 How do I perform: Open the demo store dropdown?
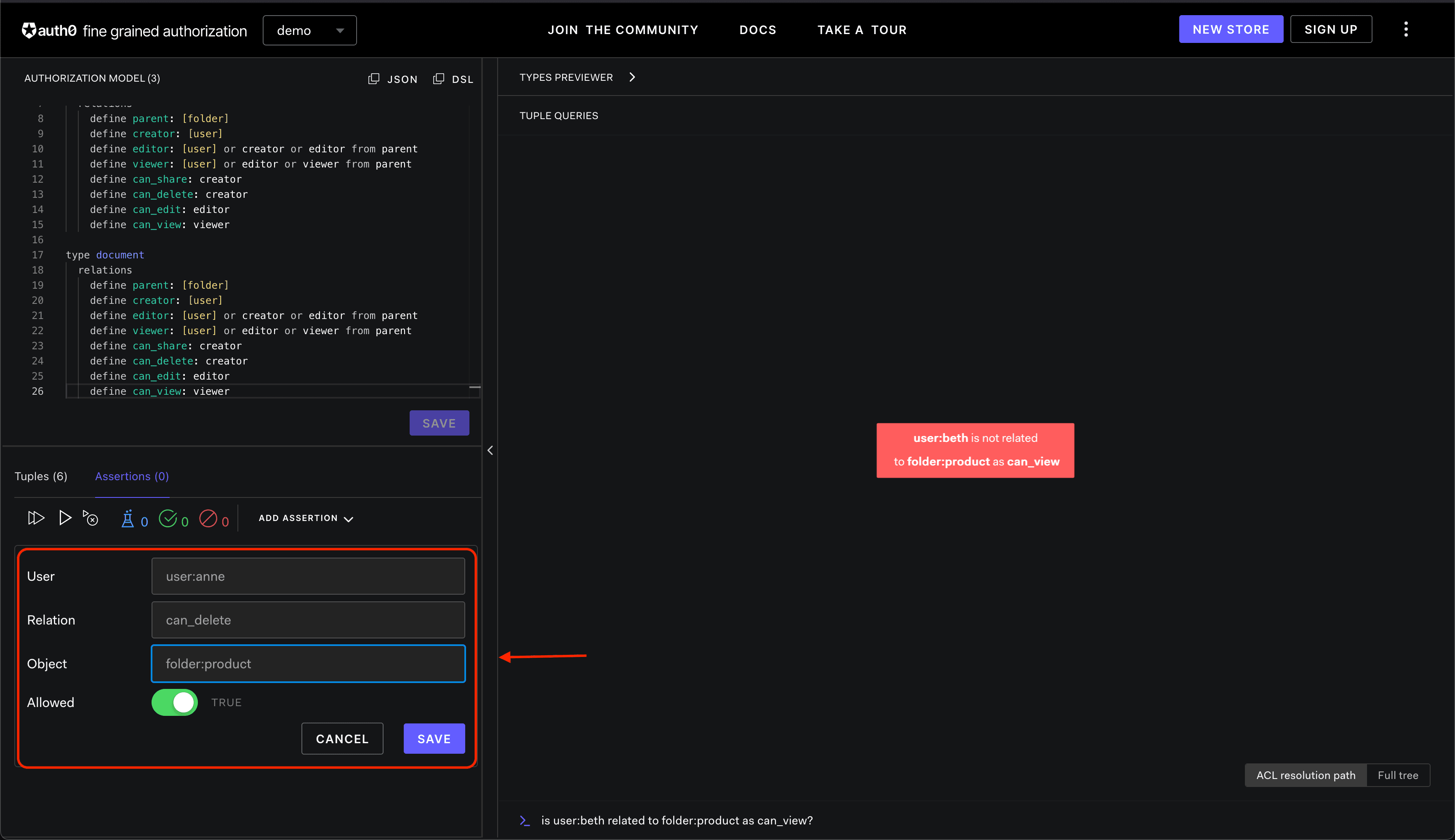tap(309, 31)
